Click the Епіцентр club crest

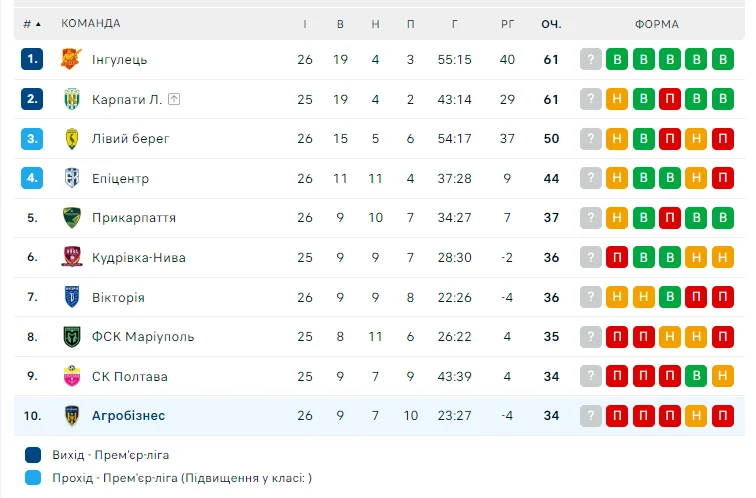(x=71, y=178)
